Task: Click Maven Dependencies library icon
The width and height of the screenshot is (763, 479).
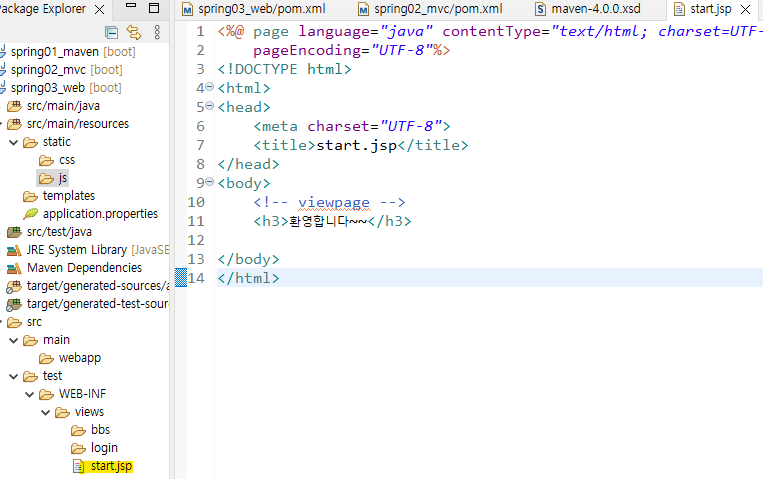Action: (x=14, y=268)
